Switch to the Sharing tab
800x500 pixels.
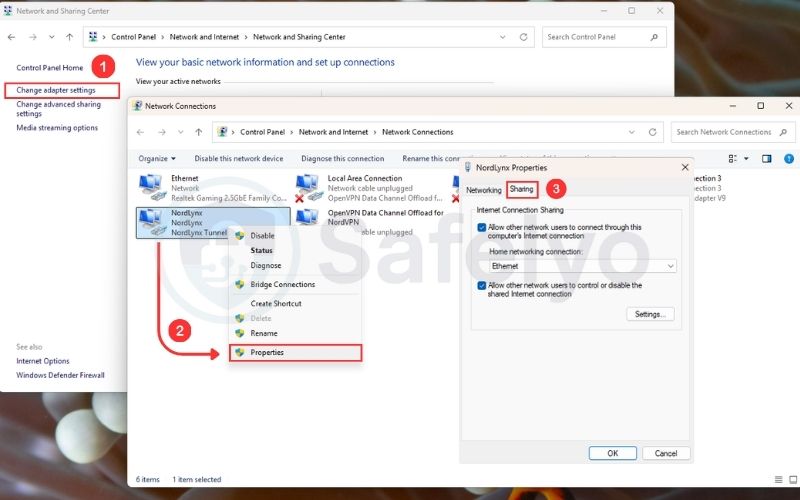tap(521, 189)
